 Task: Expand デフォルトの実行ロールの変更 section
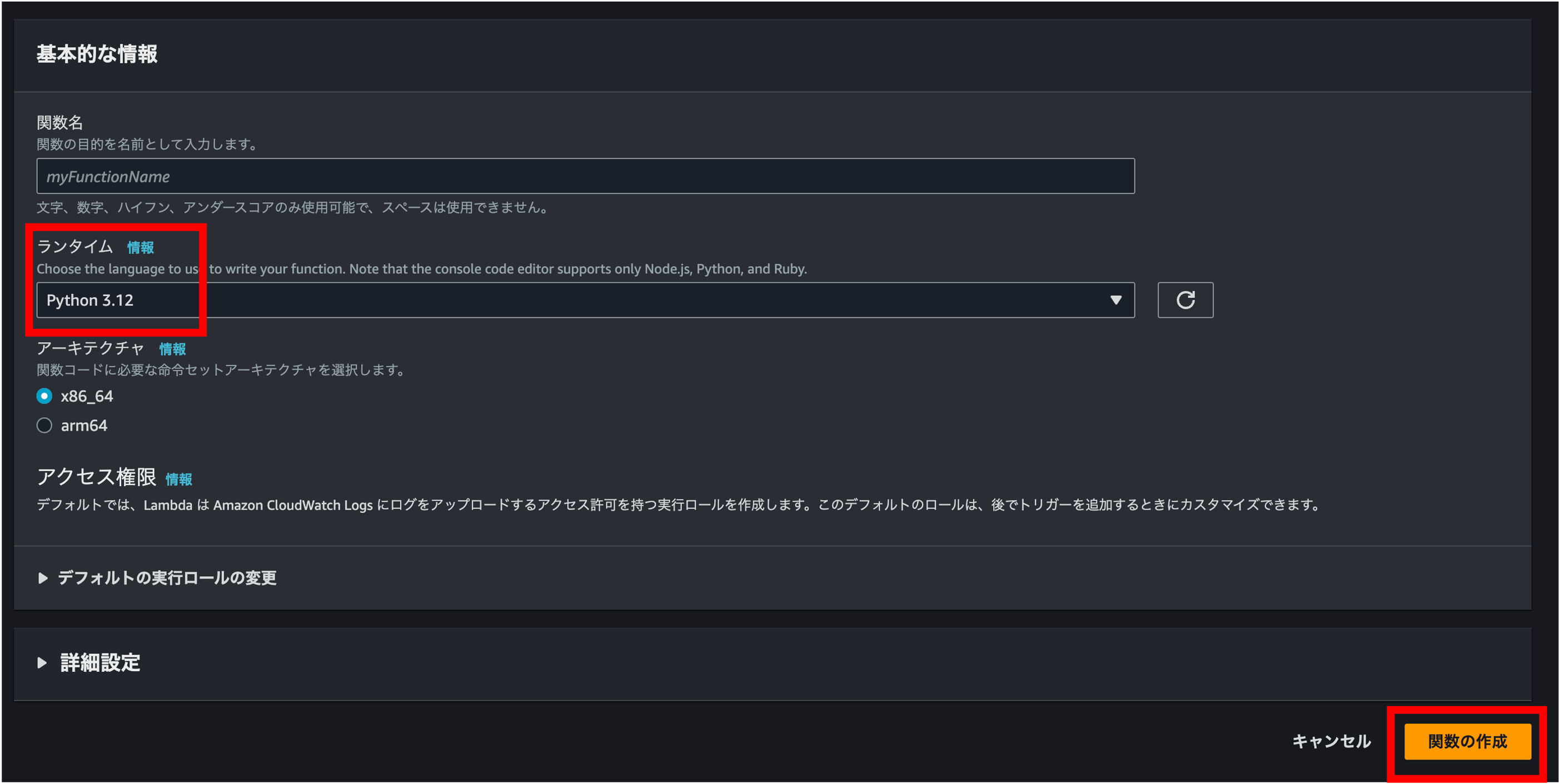tap(167, 578)
